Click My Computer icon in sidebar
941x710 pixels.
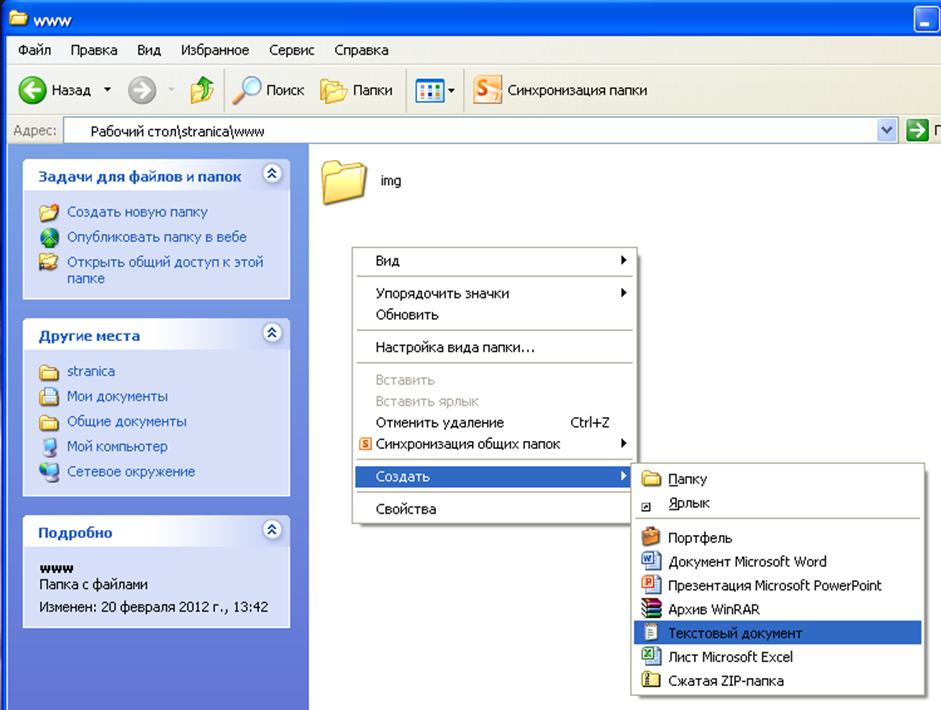tap(49, 447)
